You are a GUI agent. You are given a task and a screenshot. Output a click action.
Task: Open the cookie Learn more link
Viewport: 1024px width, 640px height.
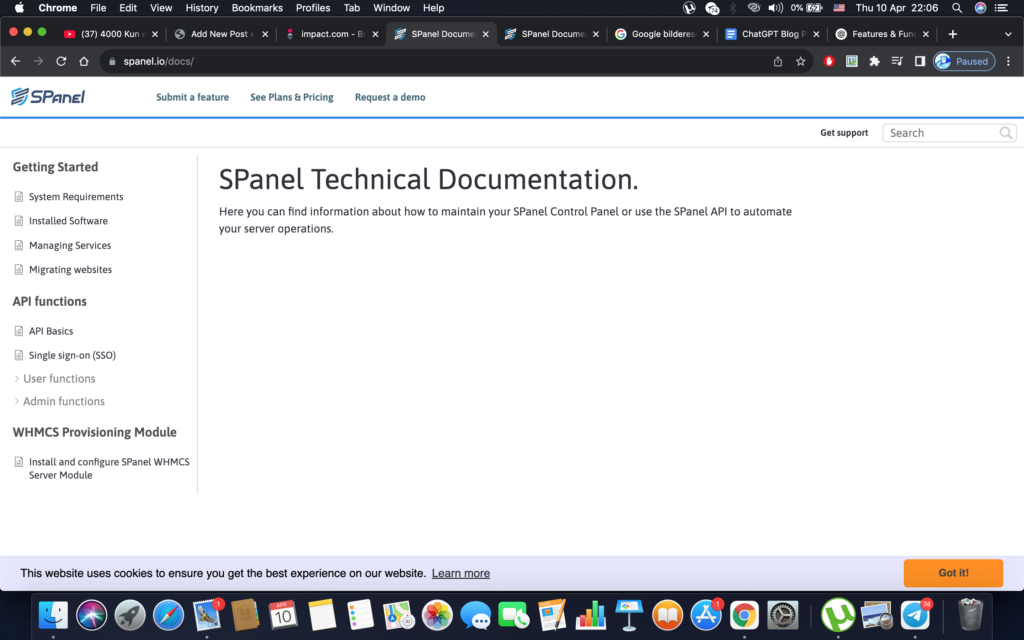click(460, 573)
